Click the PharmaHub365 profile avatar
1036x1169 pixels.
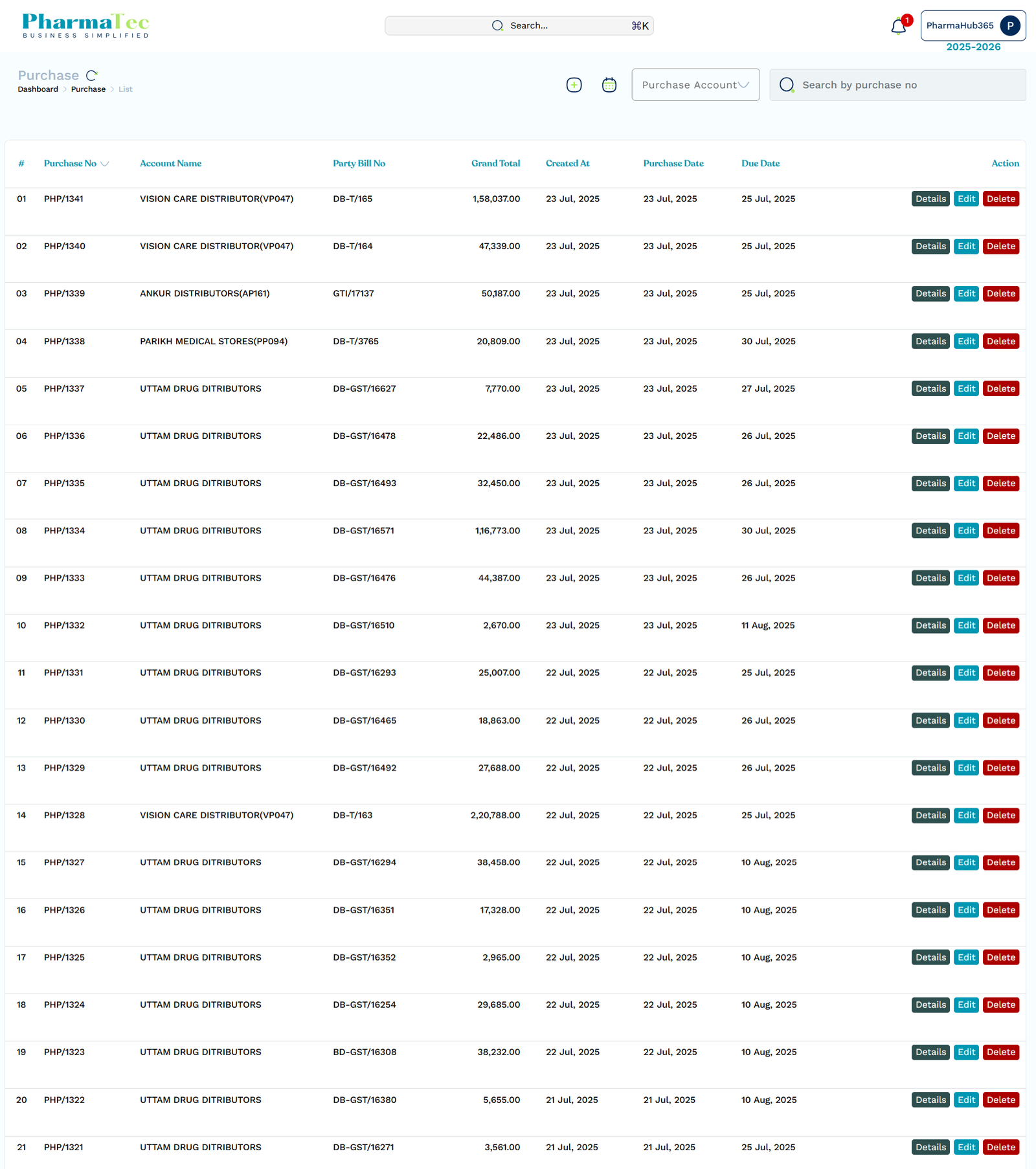pos(1009,26)
